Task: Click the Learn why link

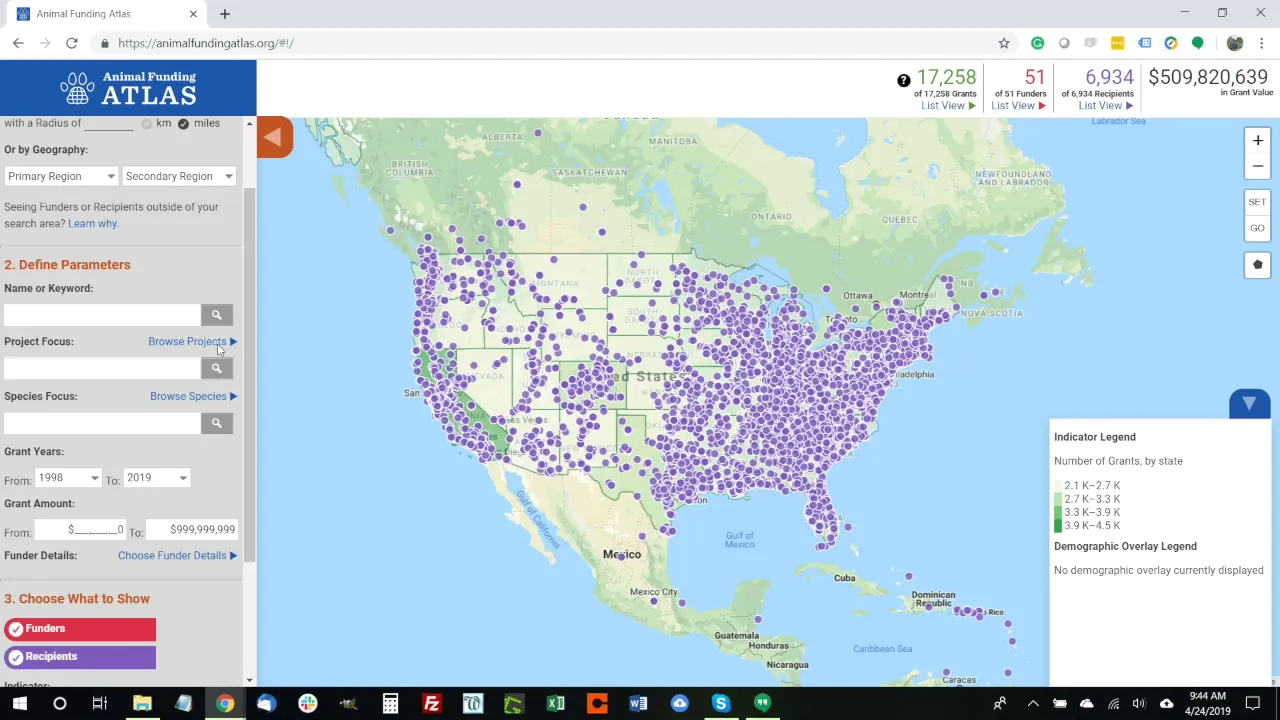Action: 93,224
